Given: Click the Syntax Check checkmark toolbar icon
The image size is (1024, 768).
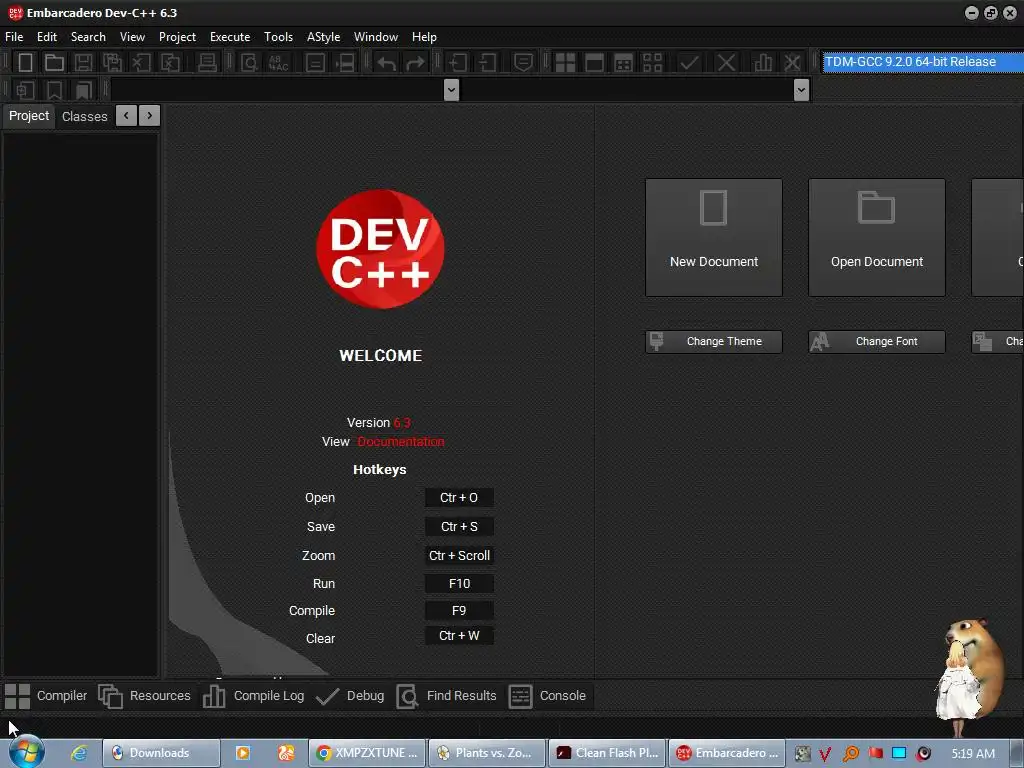Looking at the screenshot, I should (x=689, y=63).
